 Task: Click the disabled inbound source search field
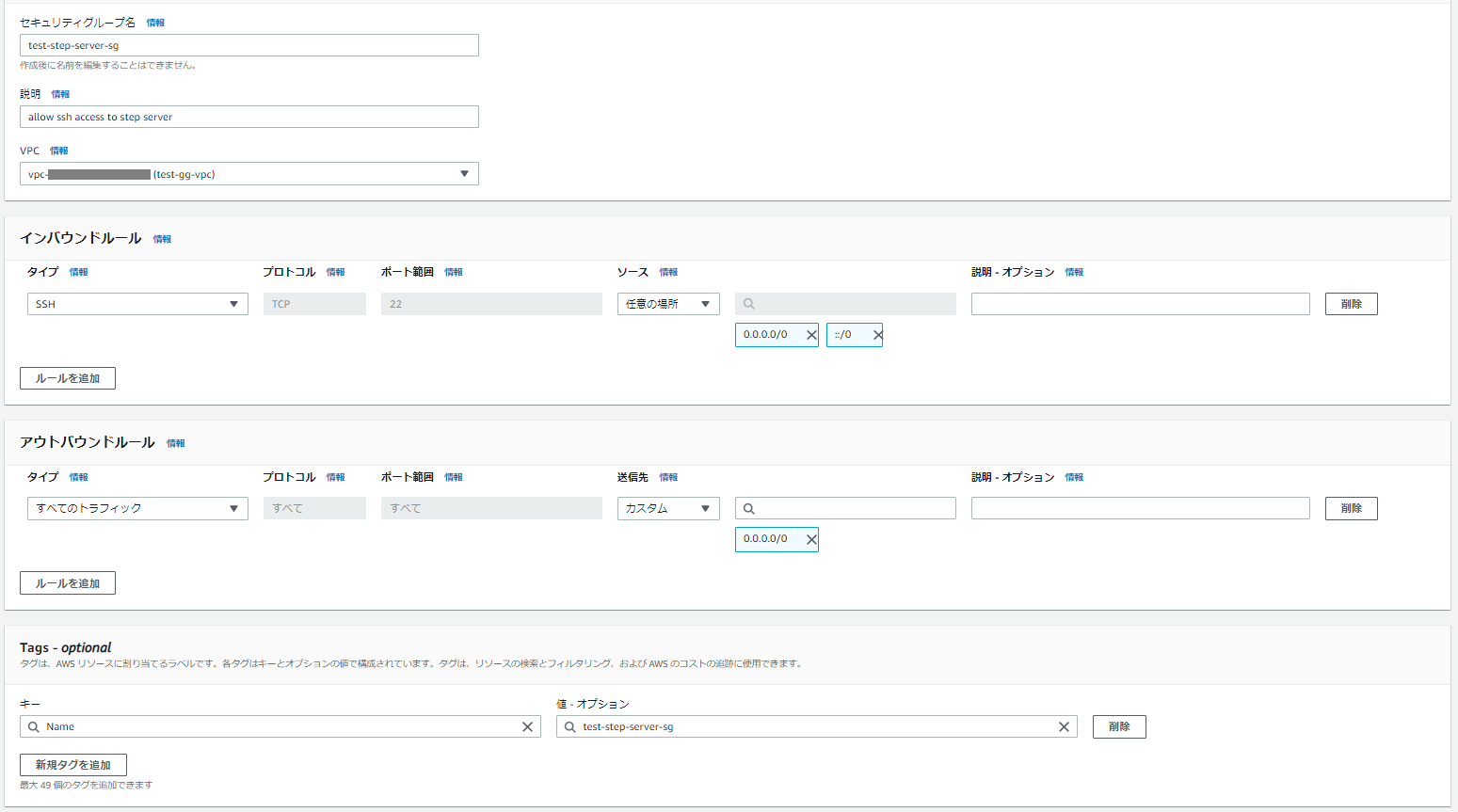(845, 304)
